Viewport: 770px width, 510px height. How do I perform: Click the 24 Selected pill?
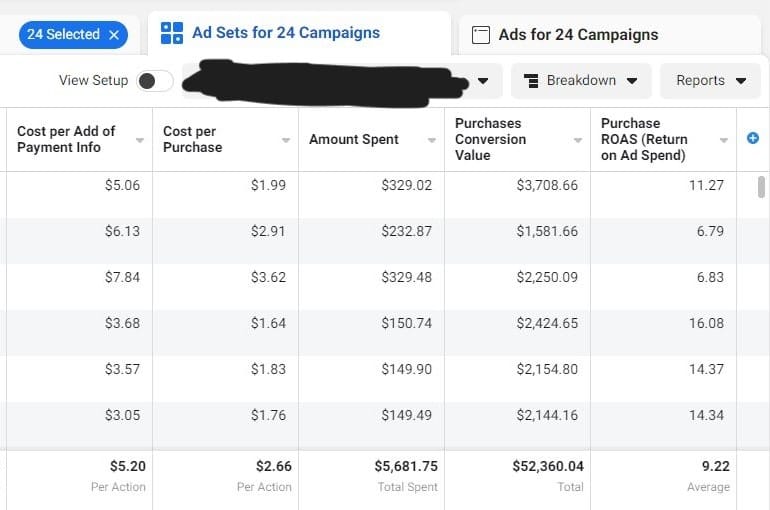click(x=62, y=35)
